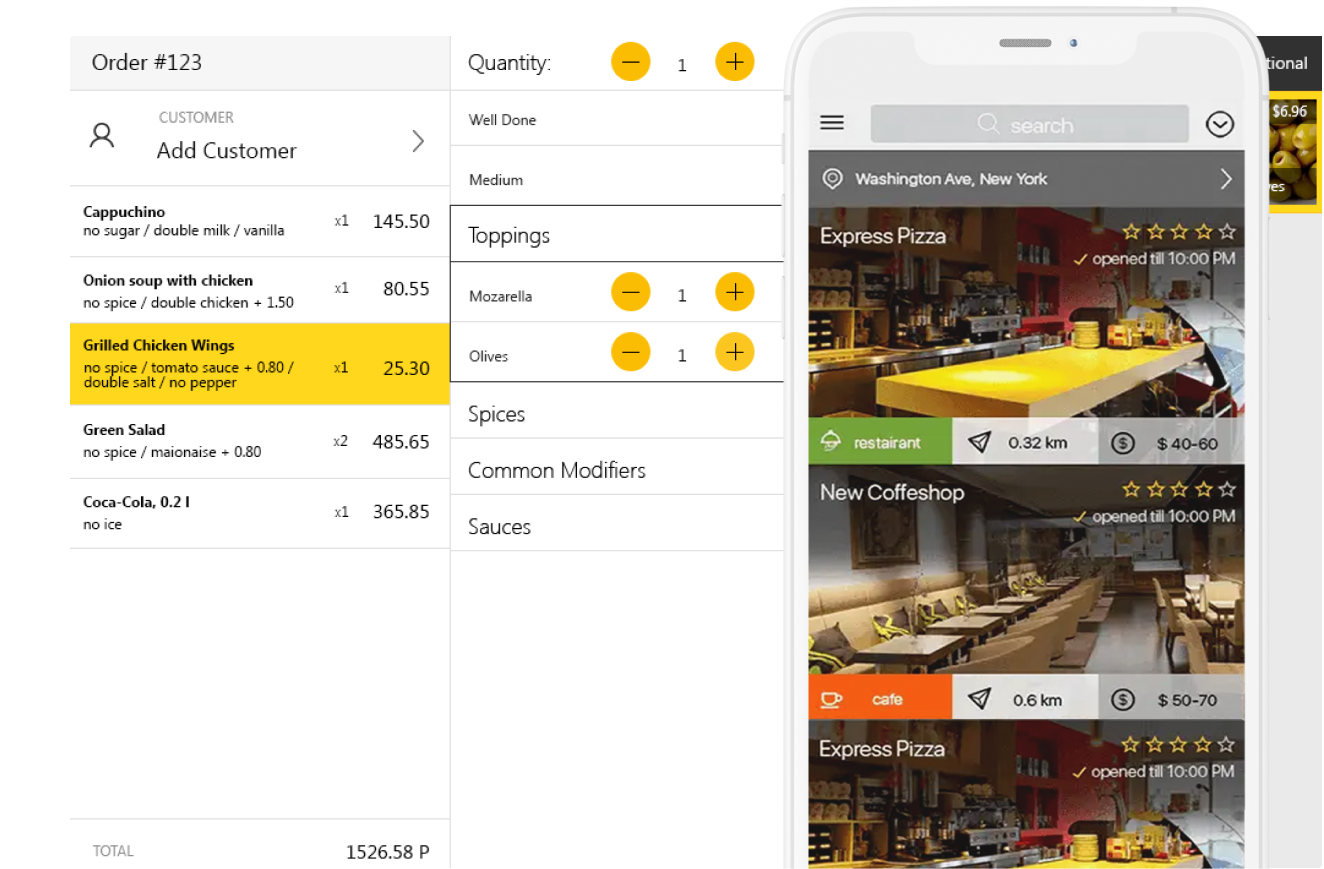Click the Order #123 header
The image size is (1324, 869).
pos(260,63)
